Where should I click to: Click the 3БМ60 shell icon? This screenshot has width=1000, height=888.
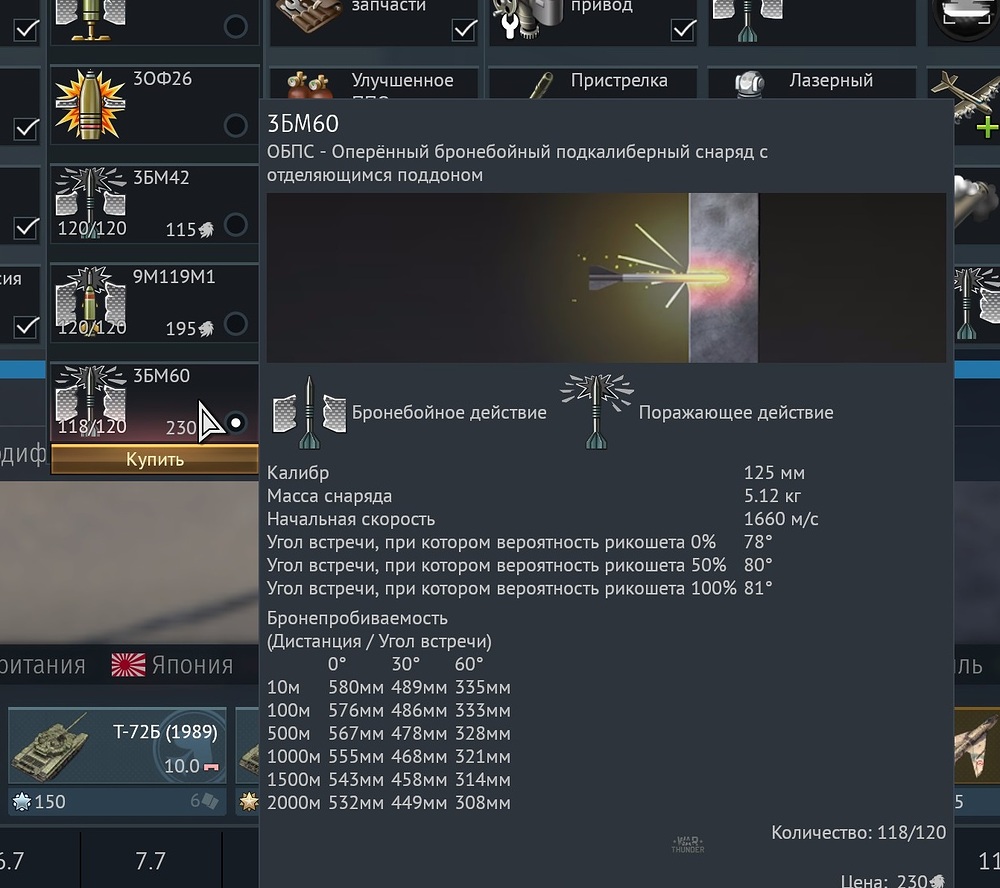91,401
